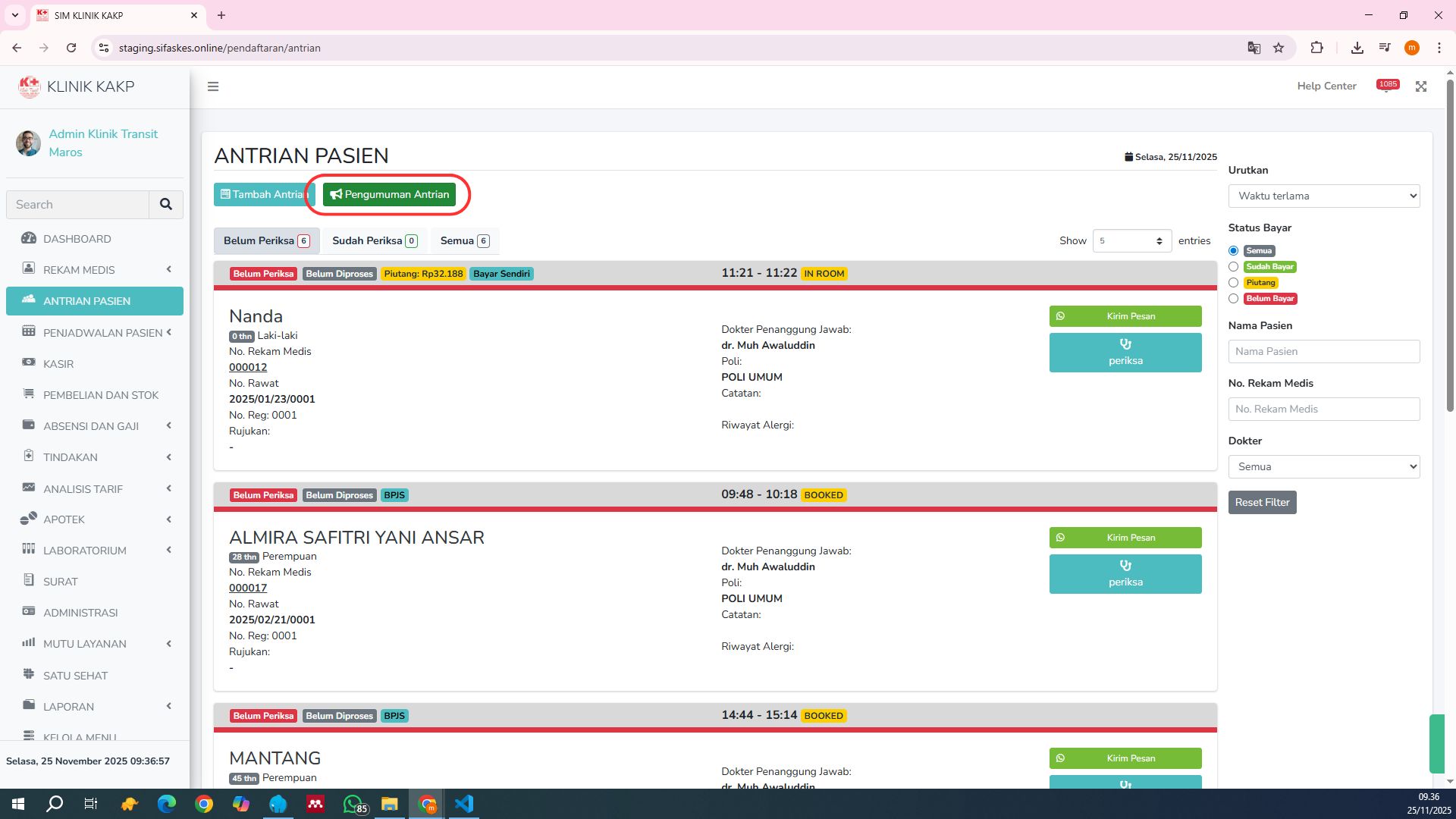Open Kasir via its cash icon
This screenshot has width=1456, height=819.
(29, 363)
